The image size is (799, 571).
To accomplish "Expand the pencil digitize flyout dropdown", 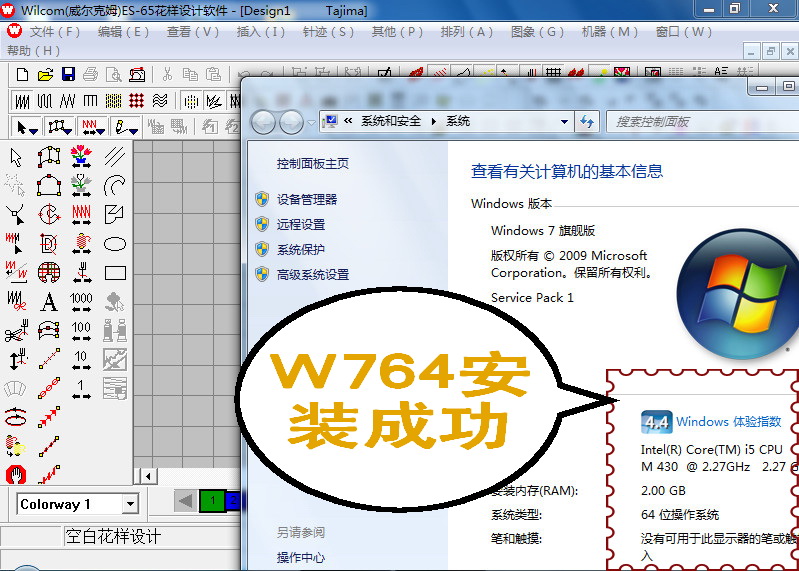I will pyautogui.click(x=134, y=131).
